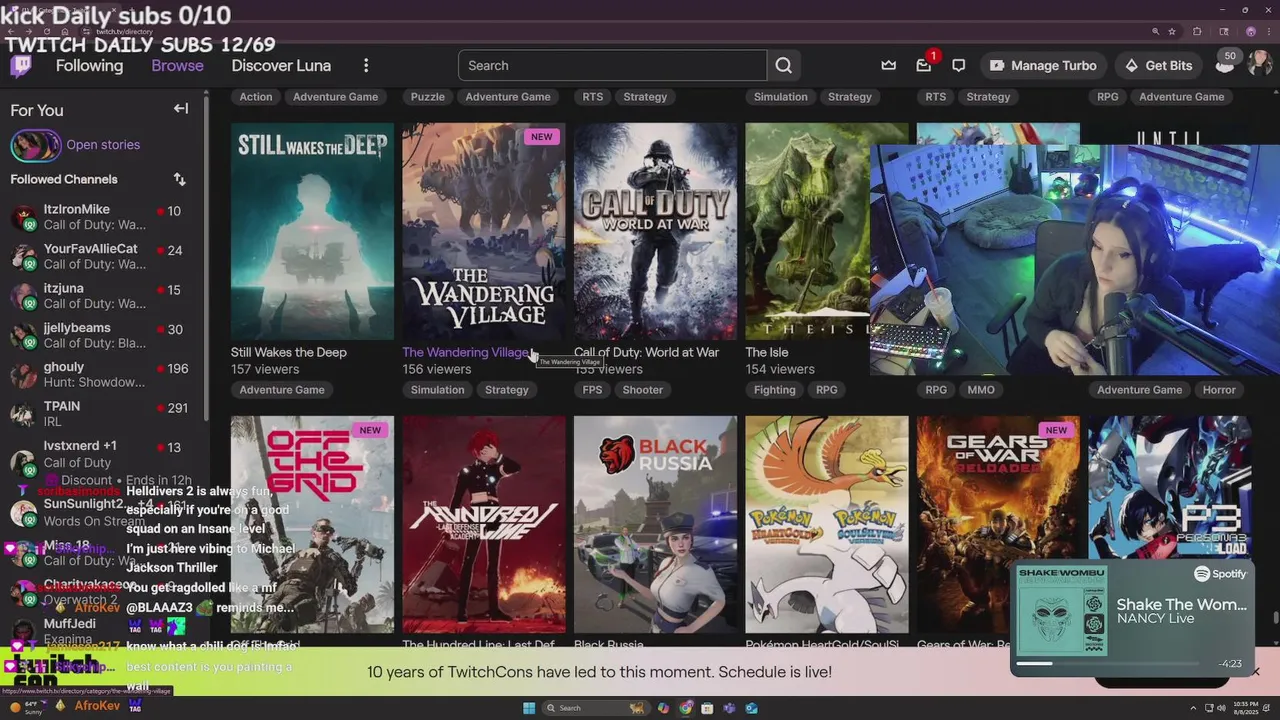This screenshot has width=1280, height=720.
Task: Click the ItzIronMike channel name
Action: 77,209
